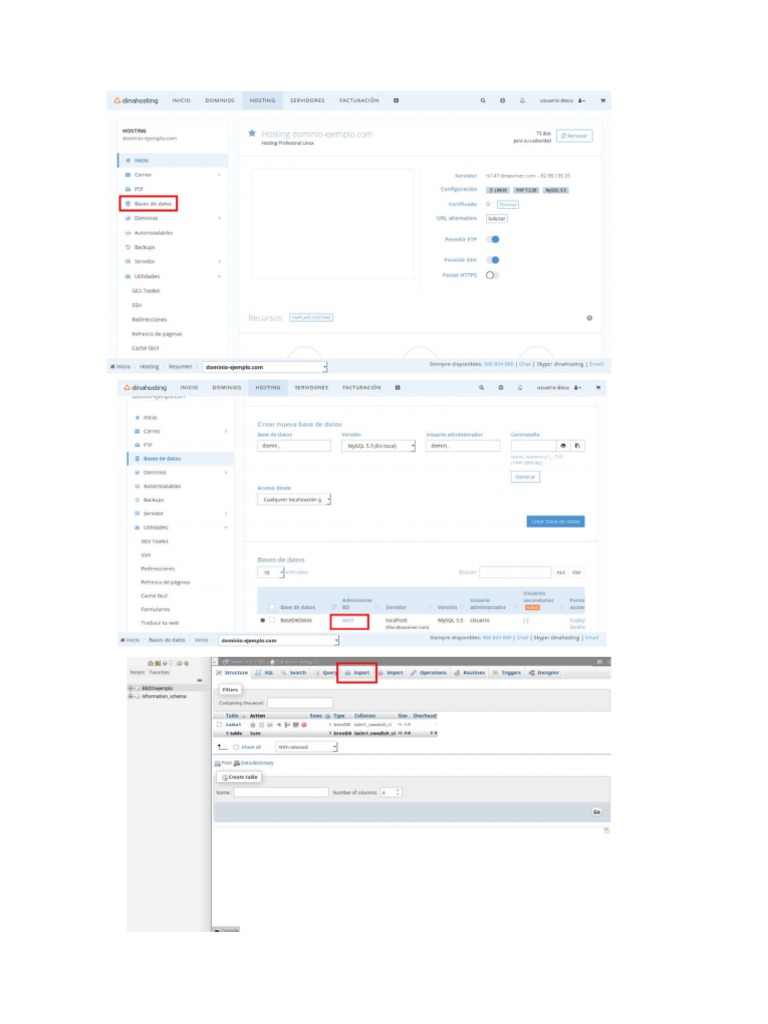
Task: Click the phpMyAdmin page settings gear in the title bar
Action: [x=600, y=662]
